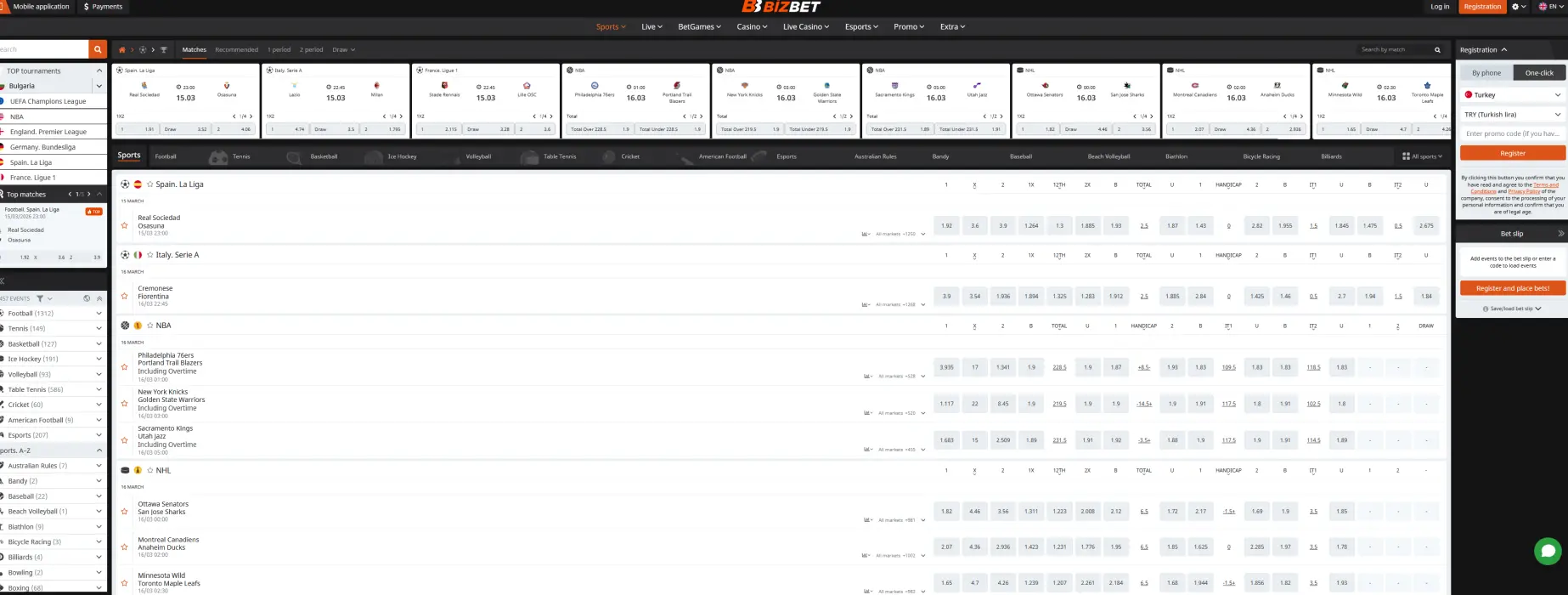Star the Sacramento Kings vs Utah Jazz match
Viewport: 1568px width, 595px height.
[x=125, y=440]
